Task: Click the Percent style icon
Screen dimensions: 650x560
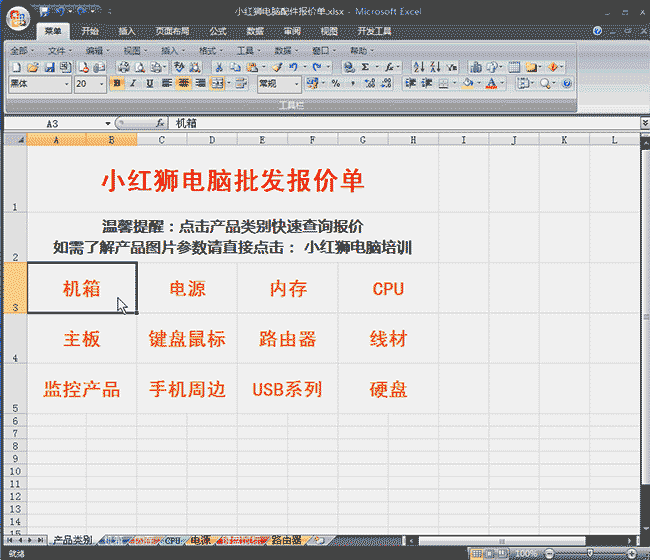Action: [336, 84]
